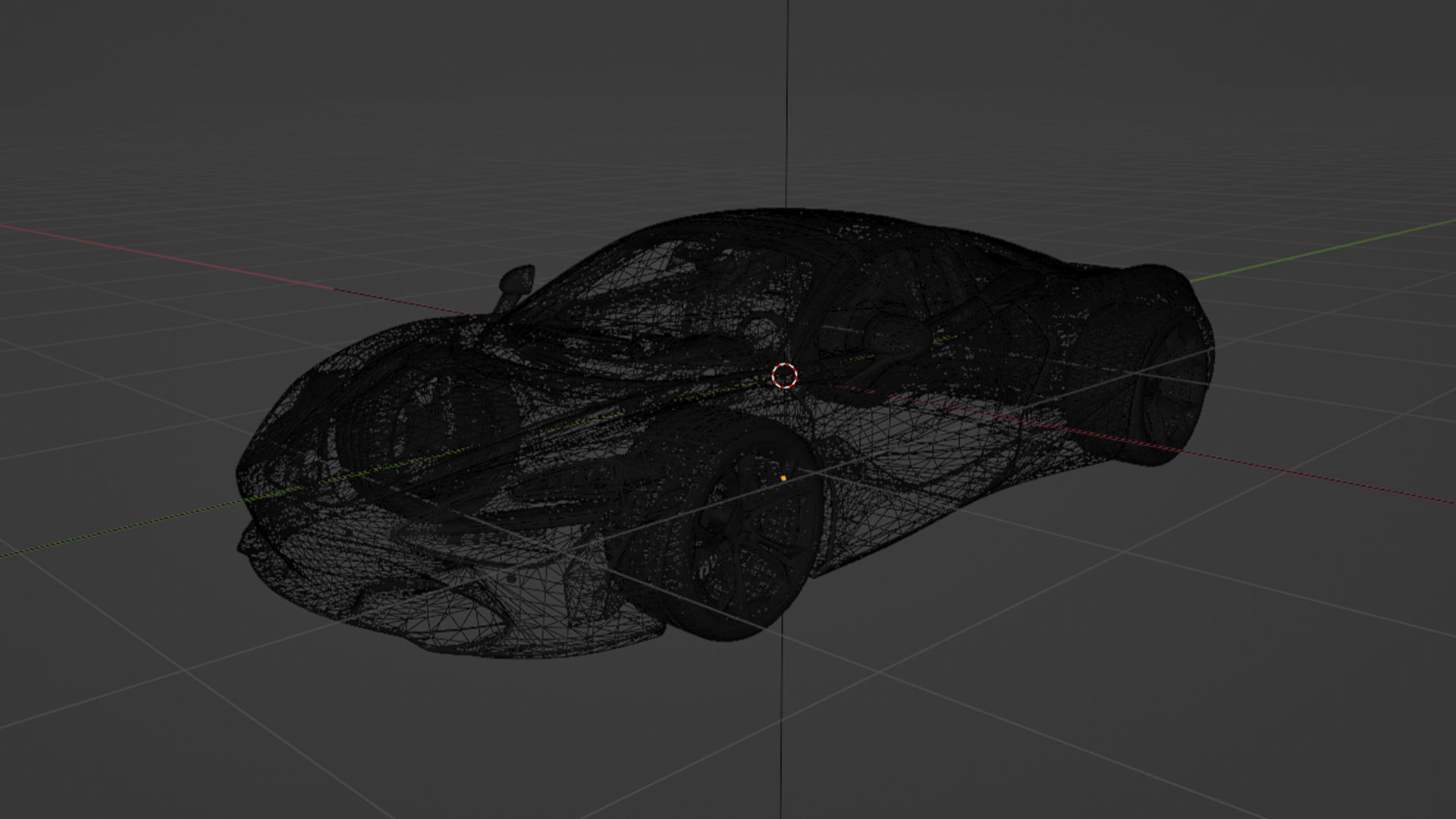Select the orange object origin dot
Image resolution: width=1456 pixels, height=819 pixels.
tap(783, 479)
